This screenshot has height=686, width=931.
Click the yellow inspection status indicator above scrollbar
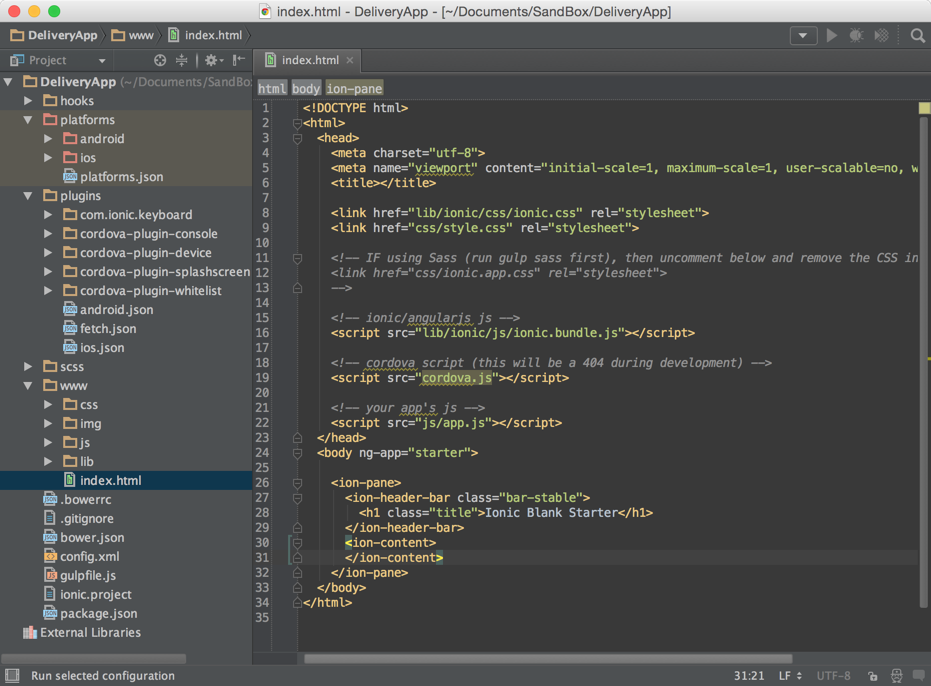(x=924, y=108)
